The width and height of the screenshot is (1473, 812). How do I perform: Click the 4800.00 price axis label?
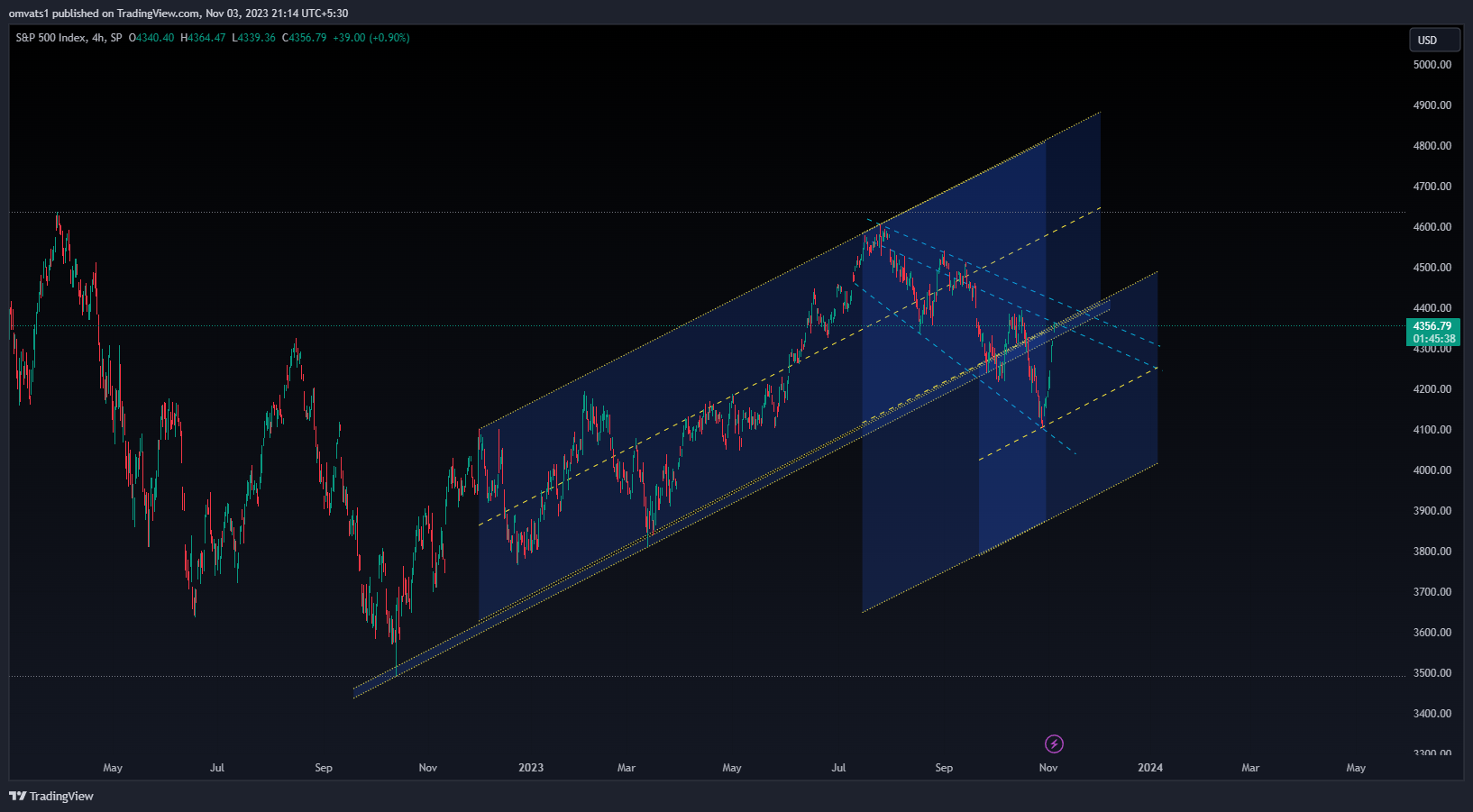(1432, 146)
